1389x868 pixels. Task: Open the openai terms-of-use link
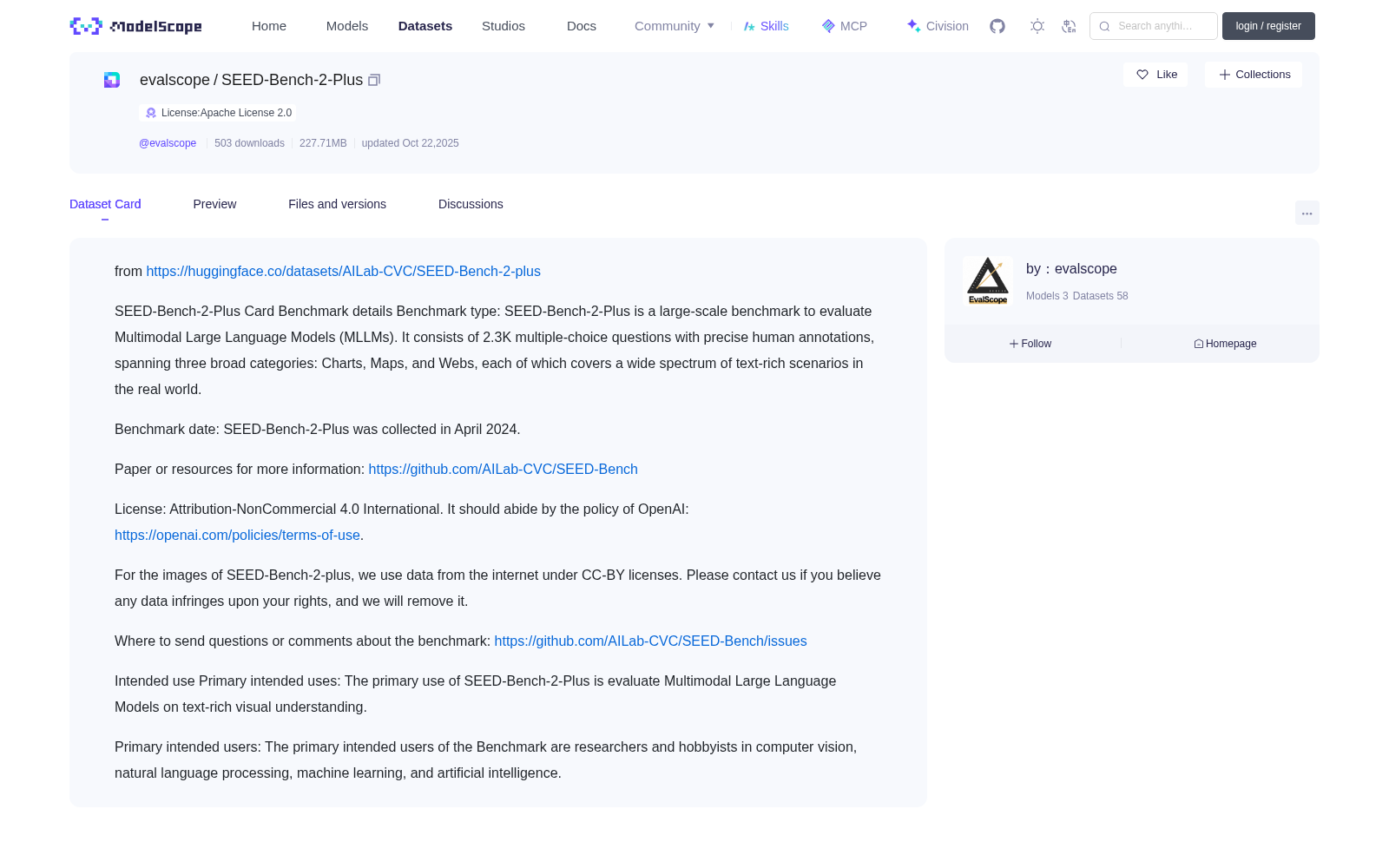237,536
